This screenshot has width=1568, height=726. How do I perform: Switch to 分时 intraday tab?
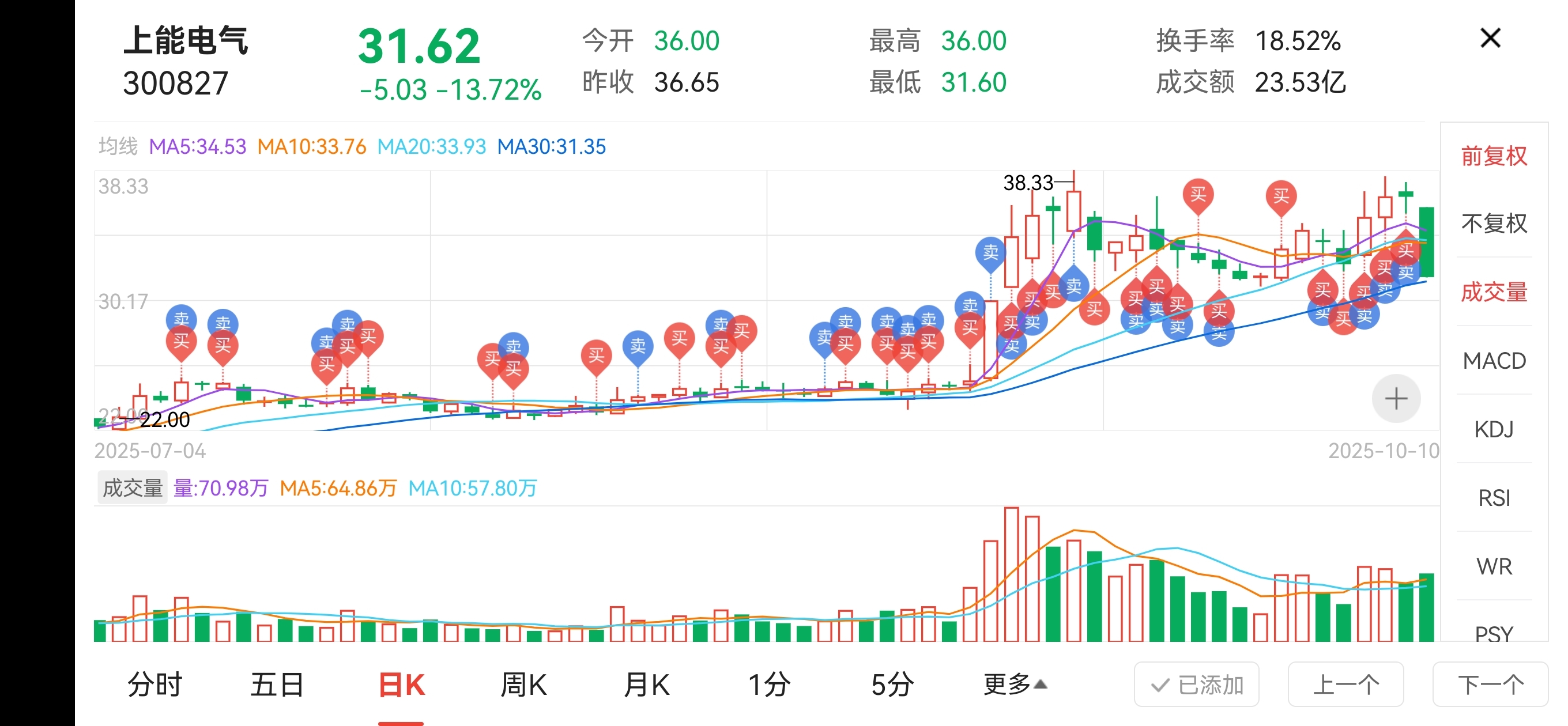pos(154,685)
